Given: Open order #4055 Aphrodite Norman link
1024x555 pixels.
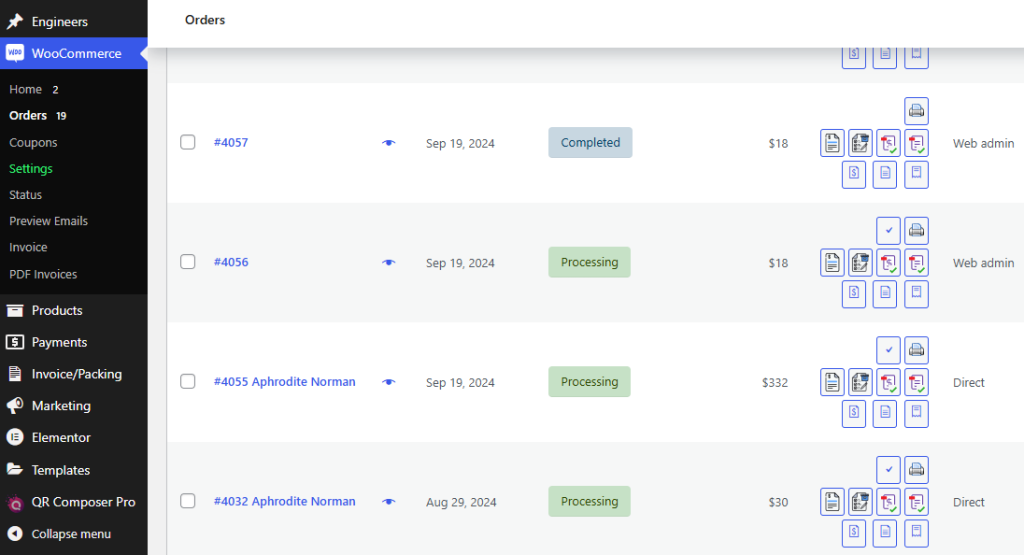Looking at the screenshot, I should (x=284, y=382).
